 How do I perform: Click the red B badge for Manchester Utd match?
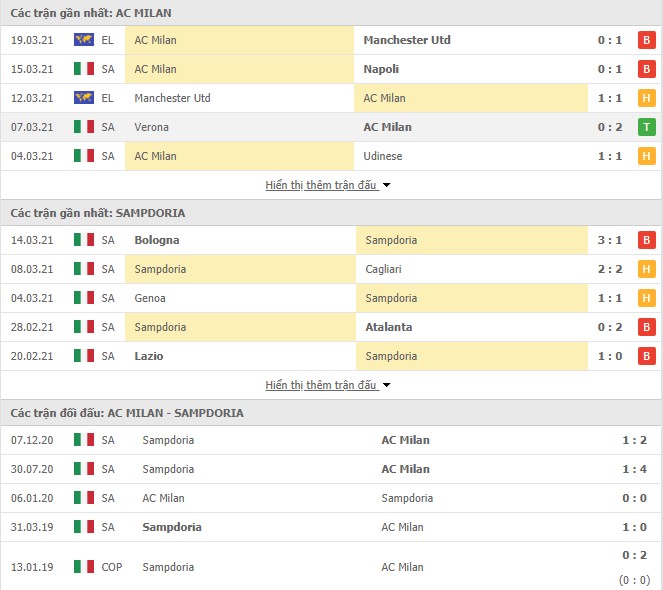647,40
